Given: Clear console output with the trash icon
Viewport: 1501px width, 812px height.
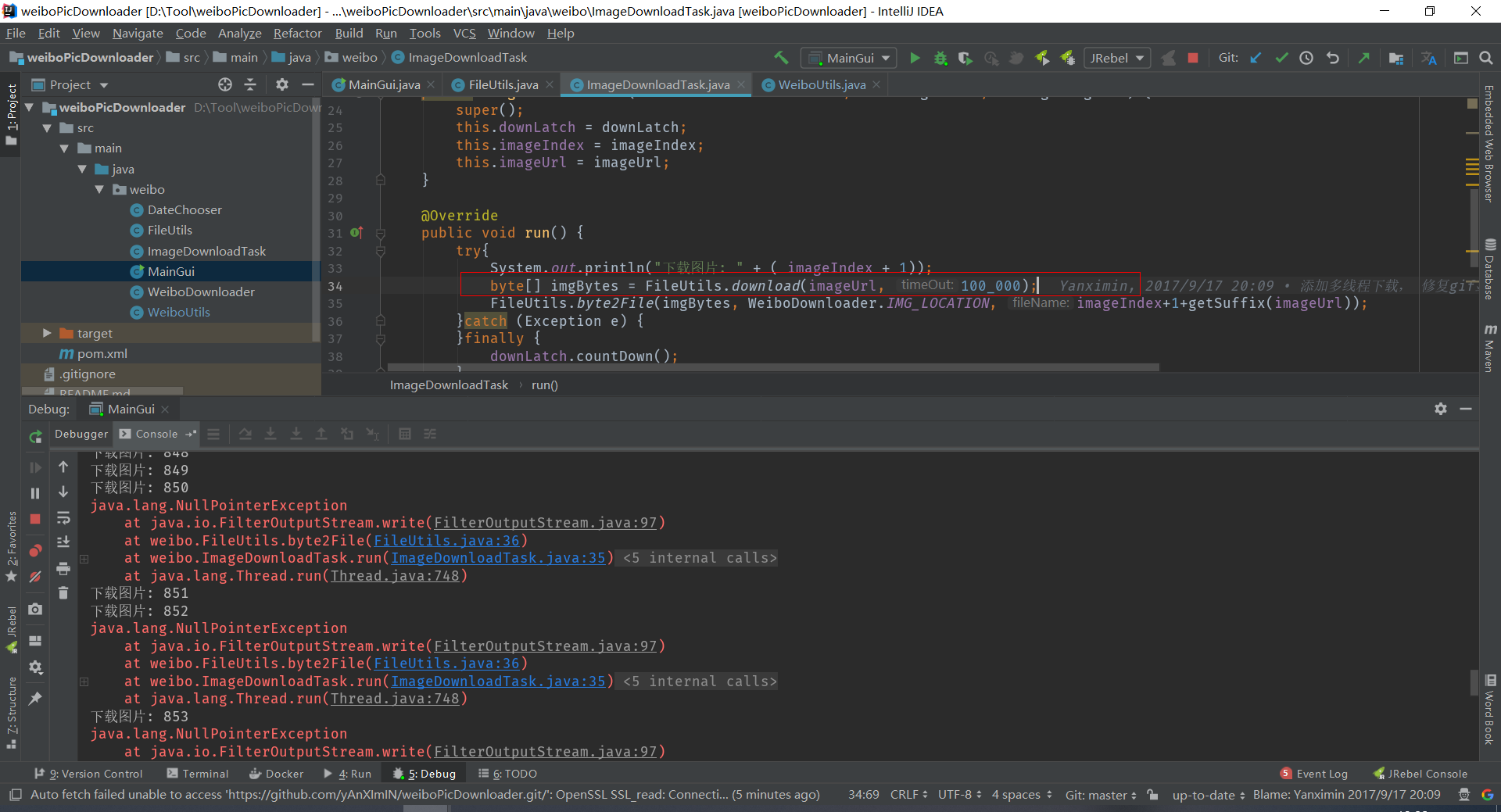Looking at the screenshot, I should pyautogui.click(x=63, y=593).
